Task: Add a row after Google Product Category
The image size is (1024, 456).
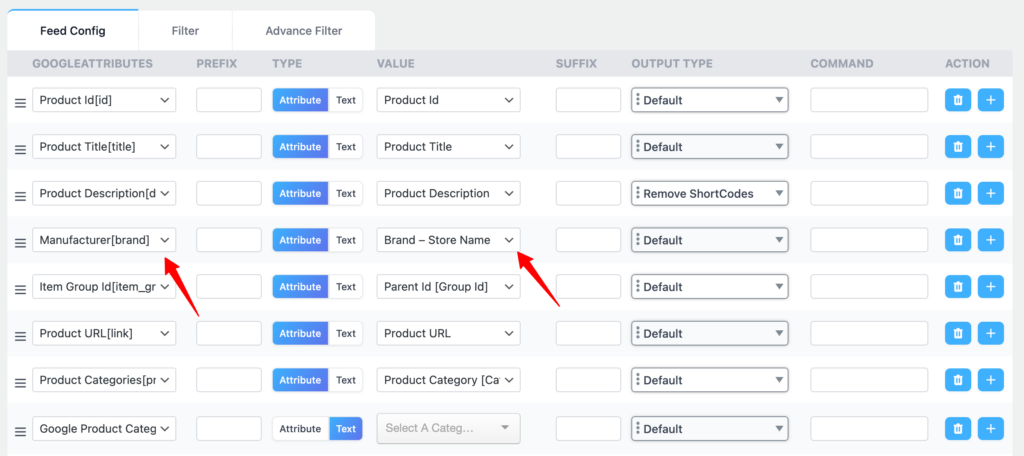Action: coord(990,429)
